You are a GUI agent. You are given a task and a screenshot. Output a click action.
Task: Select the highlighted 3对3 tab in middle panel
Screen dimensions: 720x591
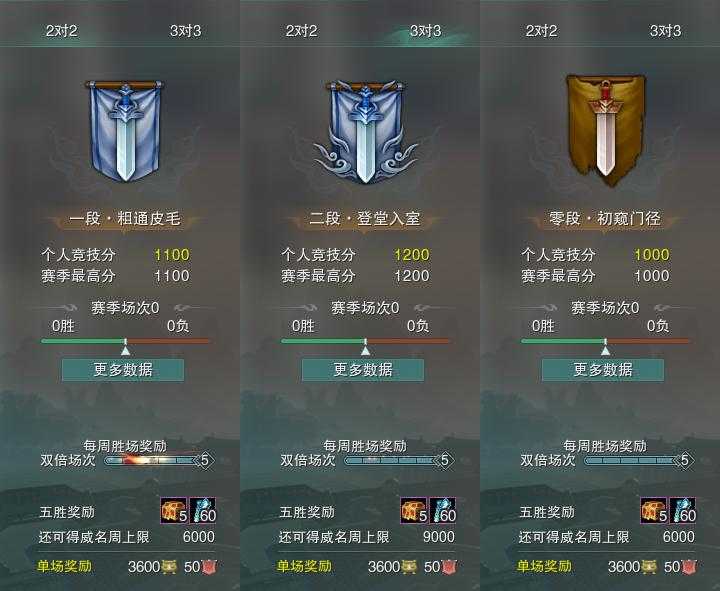[425, 31]
